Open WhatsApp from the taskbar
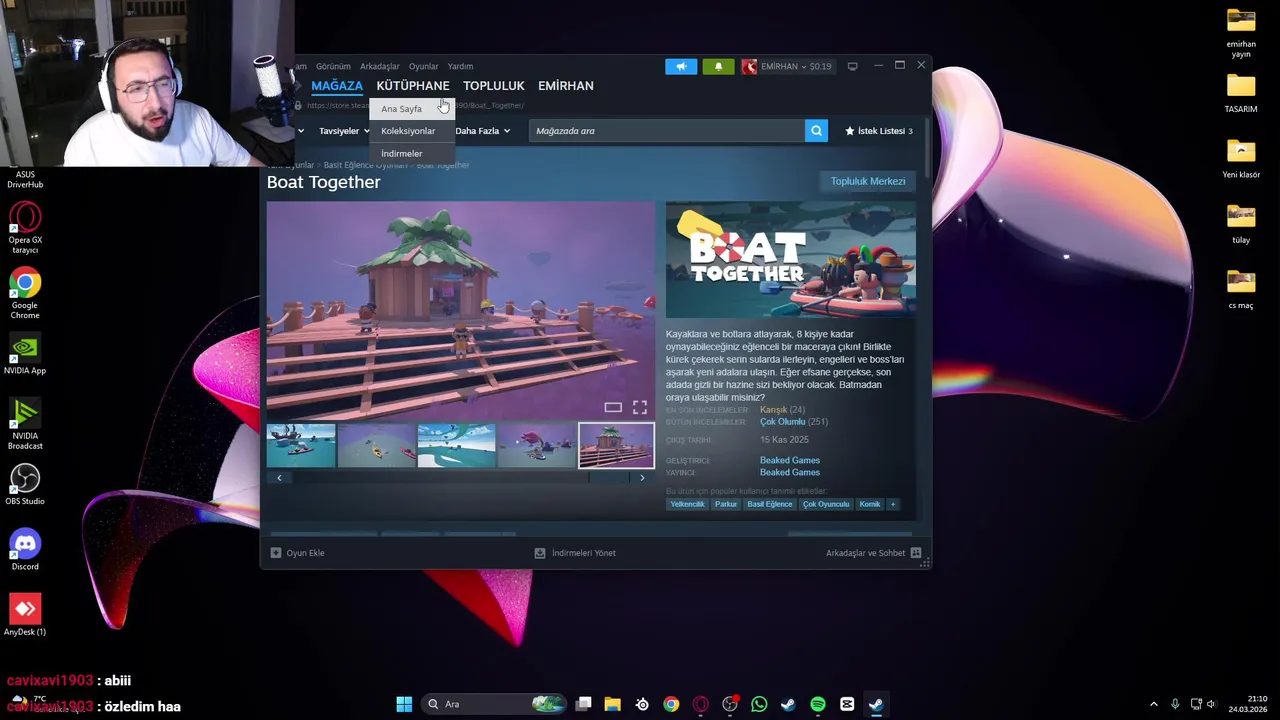This screenshot has width=1280, height=720. click(x=759, y=704)
